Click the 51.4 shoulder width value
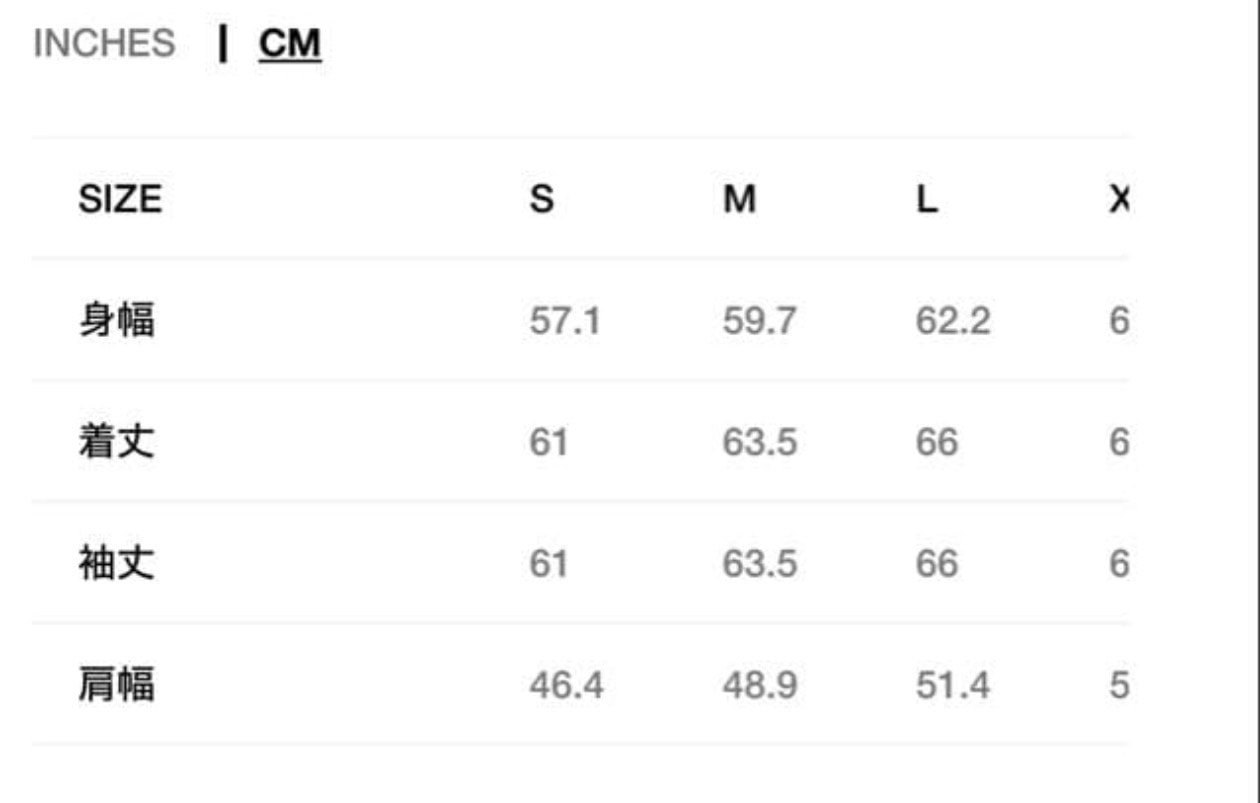Screen dimensions: 1260x803 953,686
